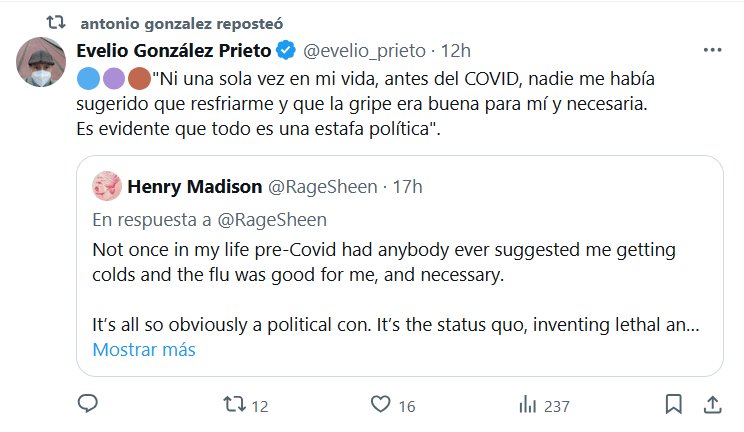This screenshot has height=432, width=744.
Task: Click the Spanish tweet text about COVID
Action: (380, 102)
